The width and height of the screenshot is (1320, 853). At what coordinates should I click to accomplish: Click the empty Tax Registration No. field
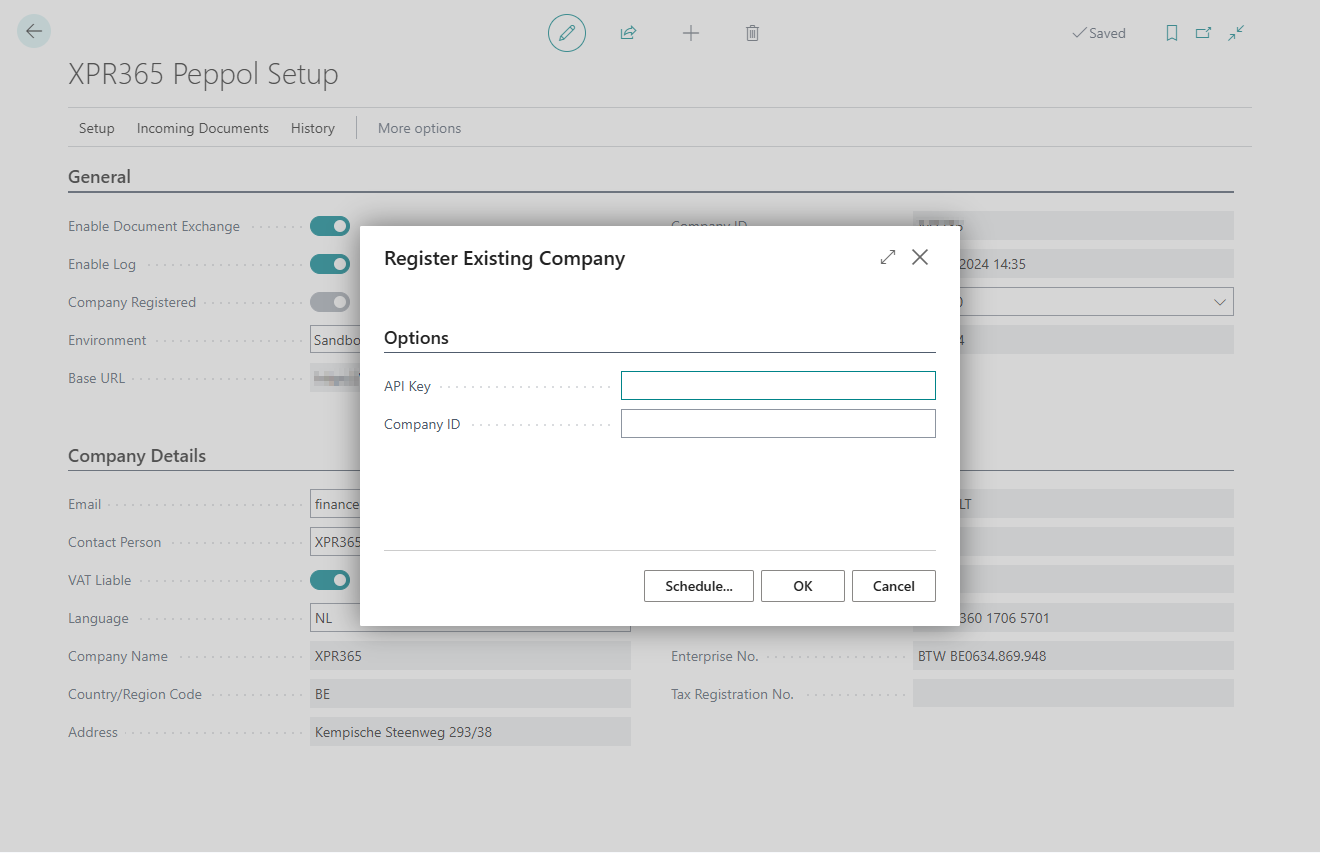(x=1073, y=694)
